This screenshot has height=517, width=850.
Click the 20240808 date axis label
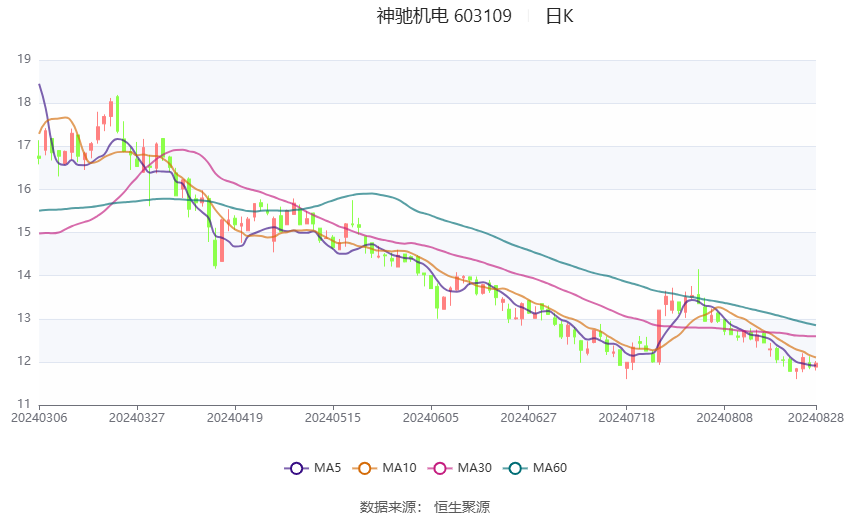click(x=725, y=418)
